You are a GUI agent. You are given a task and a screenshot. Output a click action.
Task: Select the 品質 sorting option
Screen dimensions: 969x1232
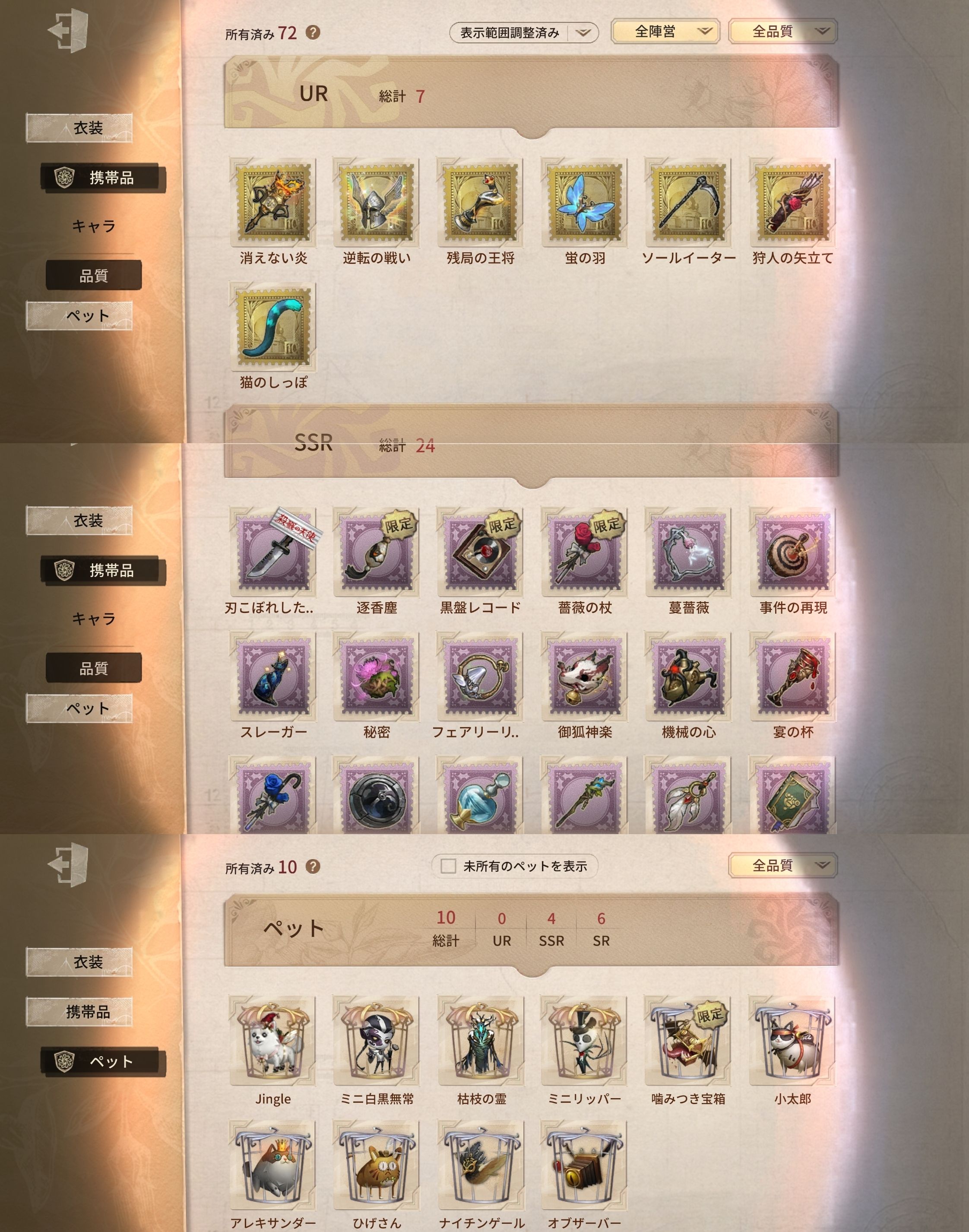click(x=94, y=276)
